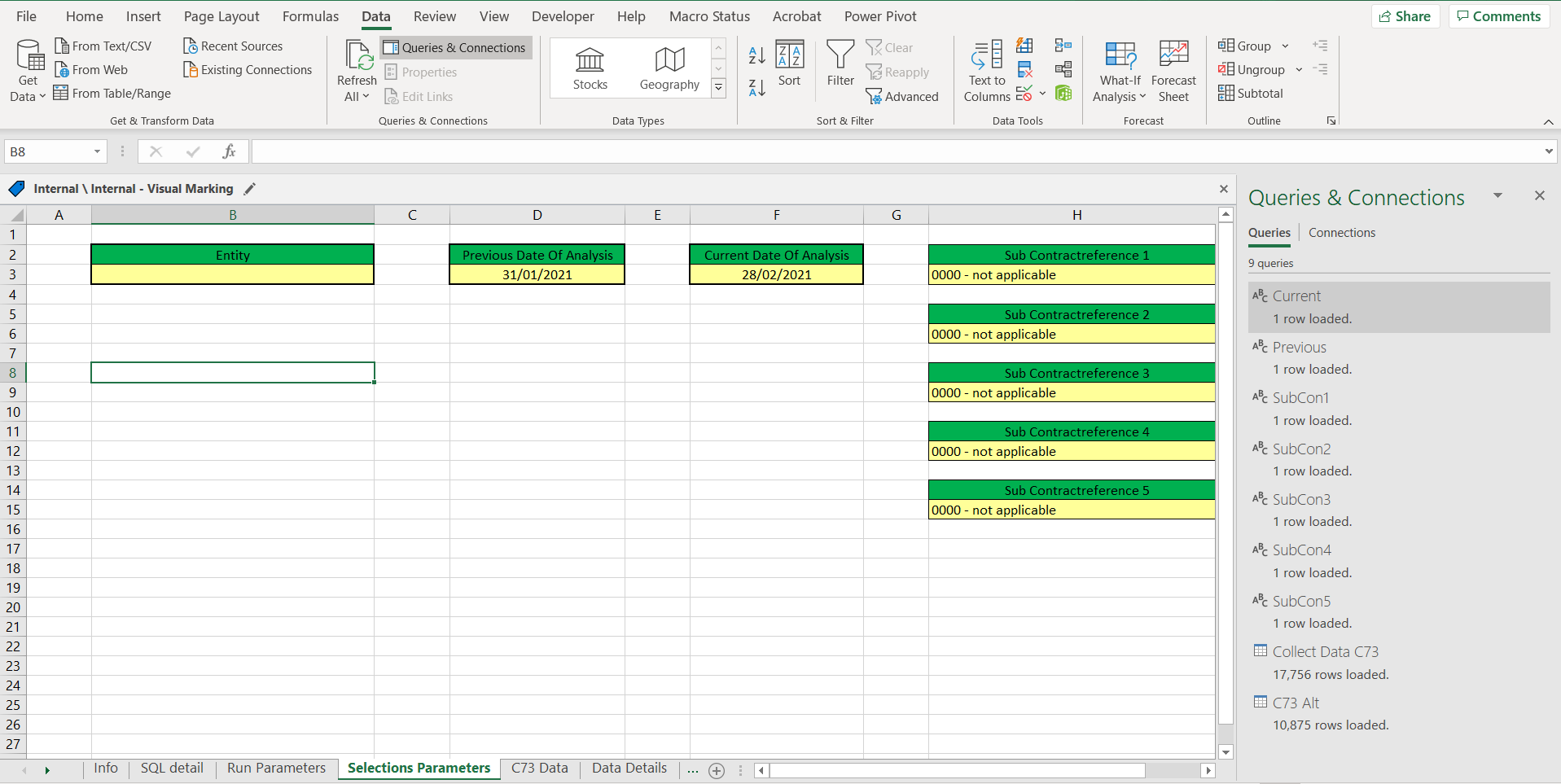Click into the formula bar
This screenshot has width=1561, height=784.
click(896, 151)
